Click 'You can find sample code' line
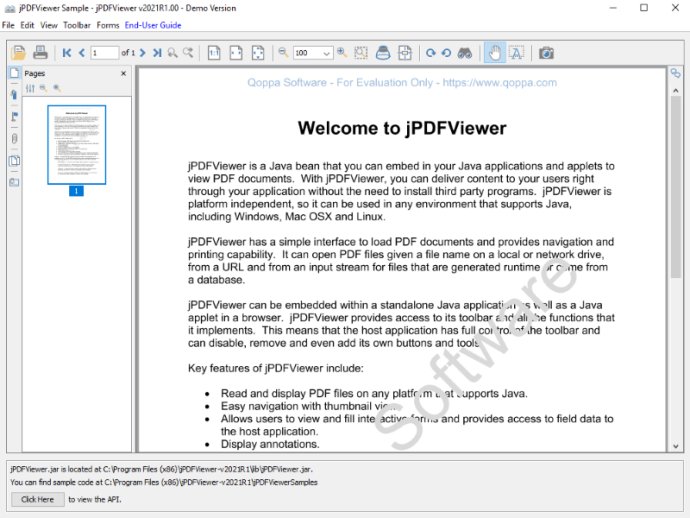 click(x=164, y=482)
